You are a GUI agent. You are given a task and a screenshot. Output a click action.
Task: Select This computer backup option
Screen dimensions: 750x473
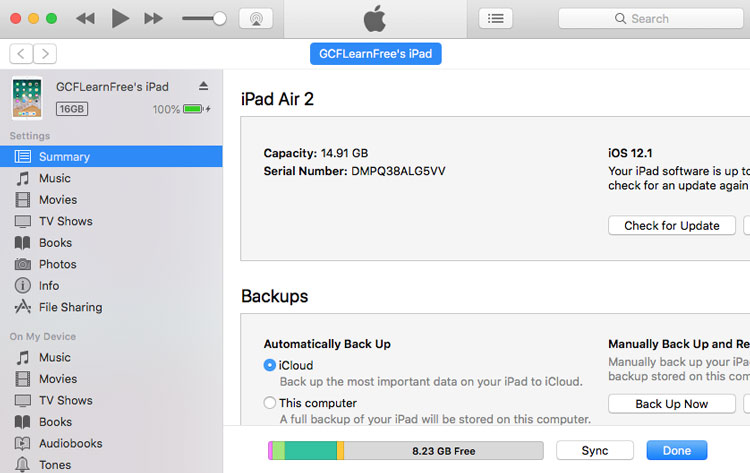270,403
